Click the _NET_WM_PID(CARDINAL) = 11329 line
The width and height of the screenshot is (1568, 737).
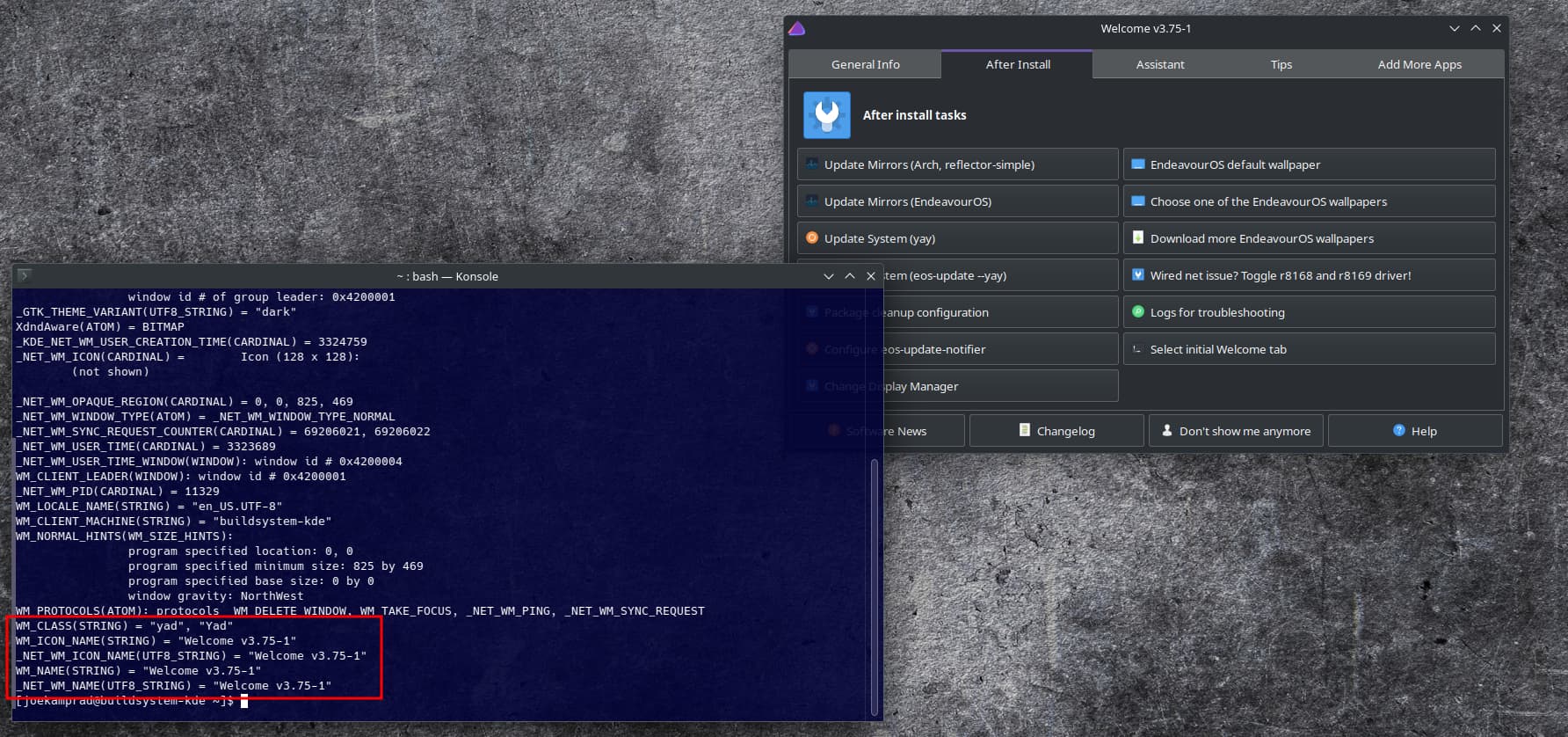click(118, 492)
